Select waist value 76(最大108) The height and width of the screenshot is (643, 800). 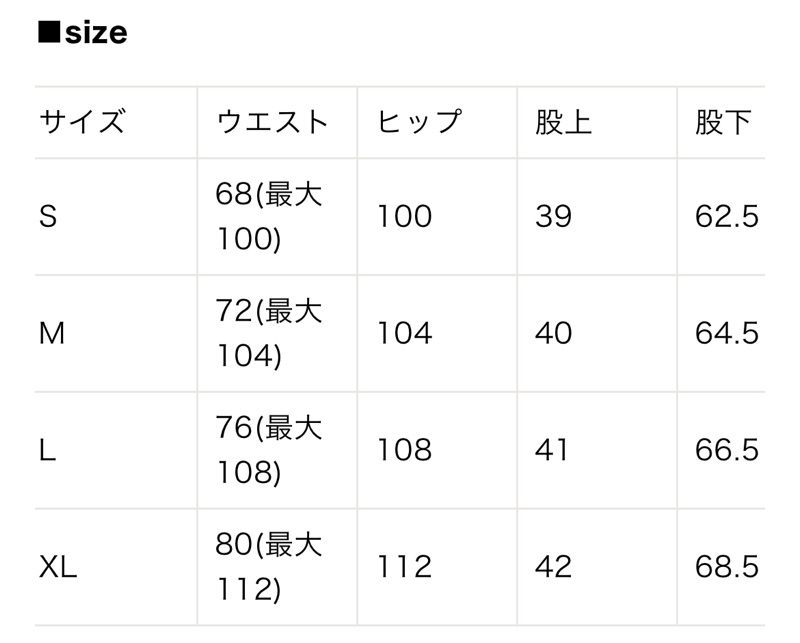pyautogui.click(x=268, y=450)
